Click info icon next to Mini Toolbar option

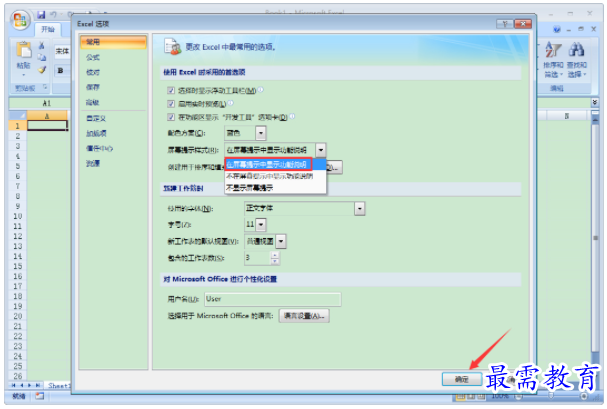[261, 90]
